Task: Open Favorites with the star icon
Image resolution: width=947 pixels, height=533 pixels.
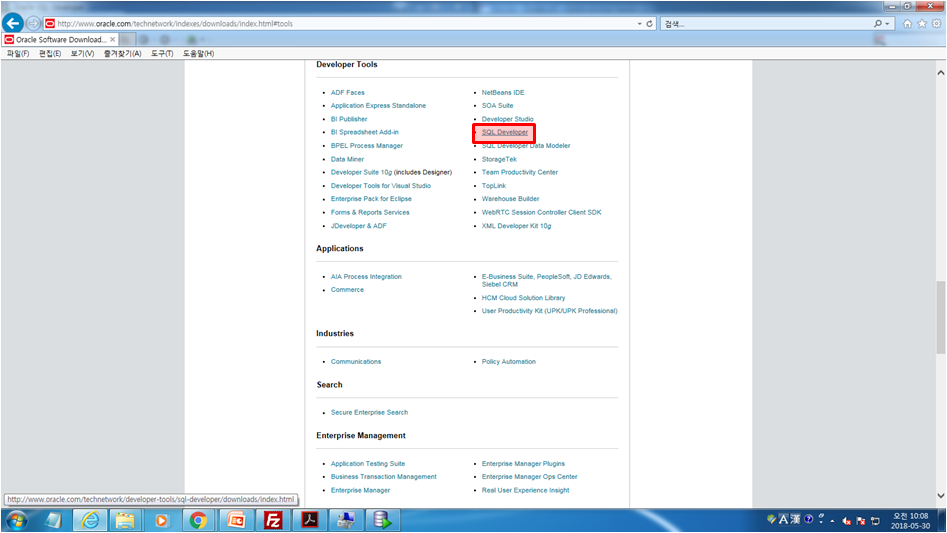Action: click(922, 24)
